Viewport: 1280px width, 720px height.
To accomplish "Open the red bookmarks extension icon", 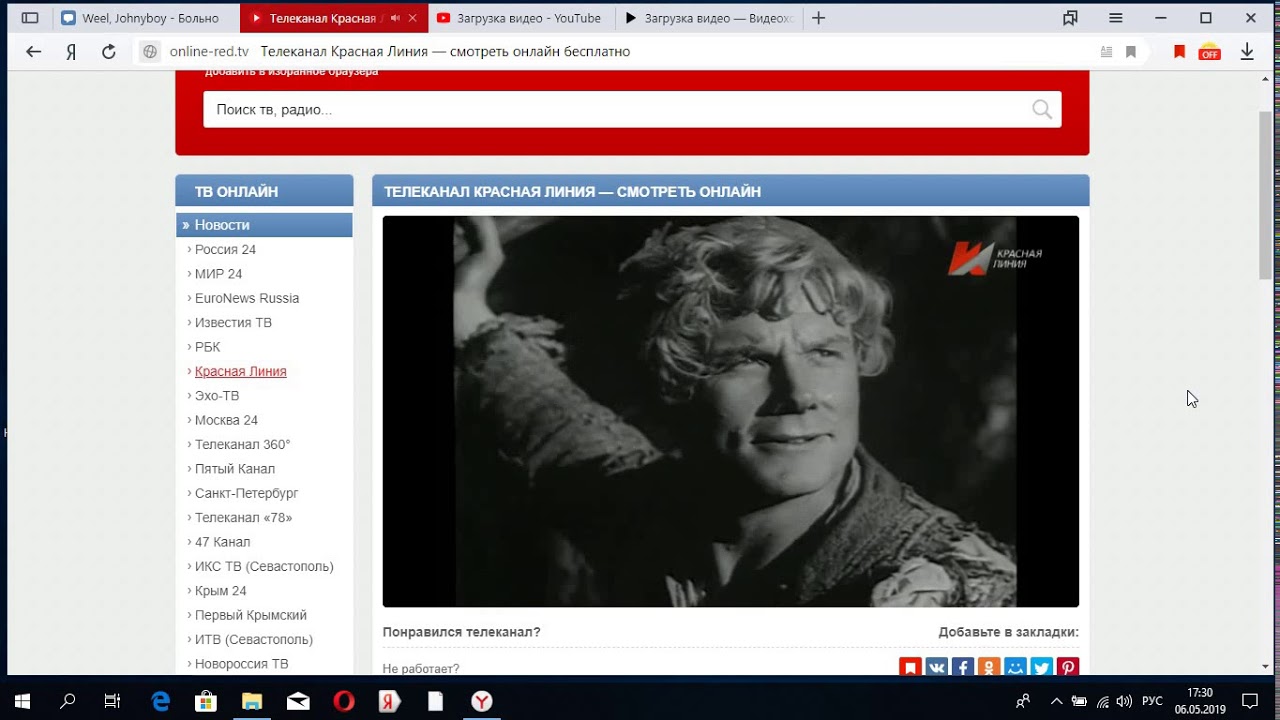I will 1179,52.
